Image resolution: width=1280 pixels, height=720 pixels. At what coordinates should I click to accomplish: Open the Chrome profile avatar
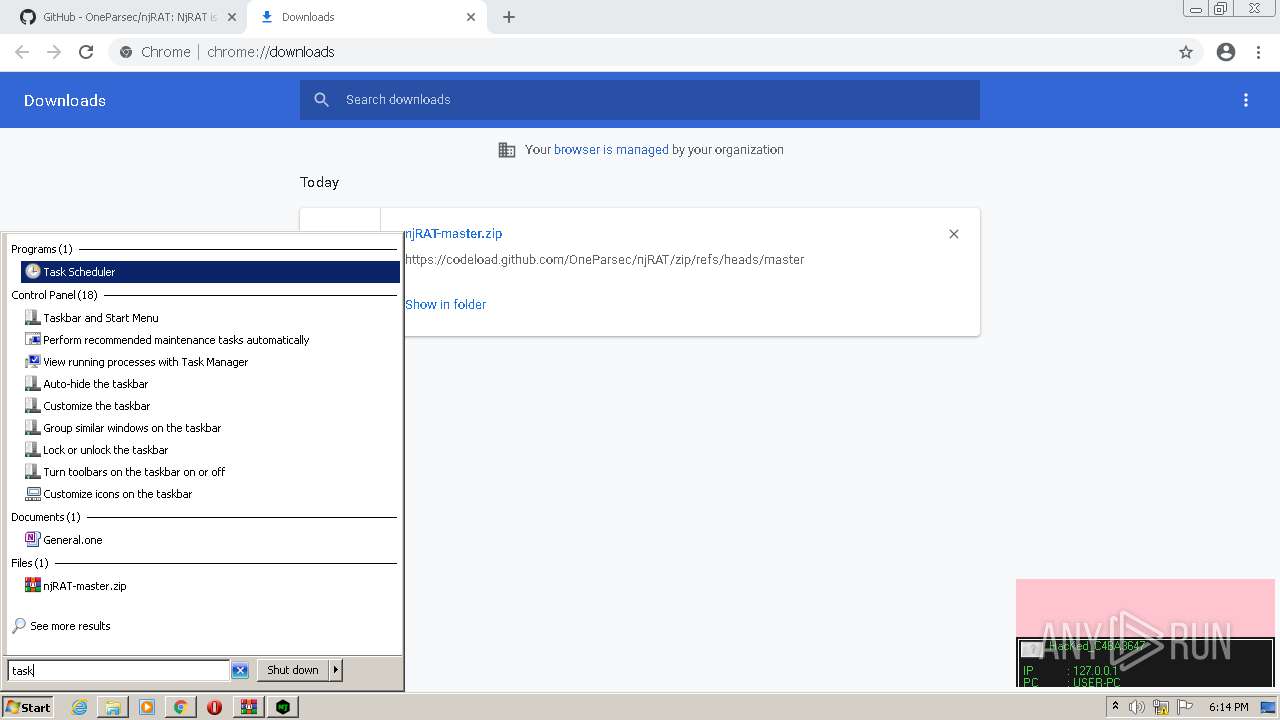[1226, 52]
